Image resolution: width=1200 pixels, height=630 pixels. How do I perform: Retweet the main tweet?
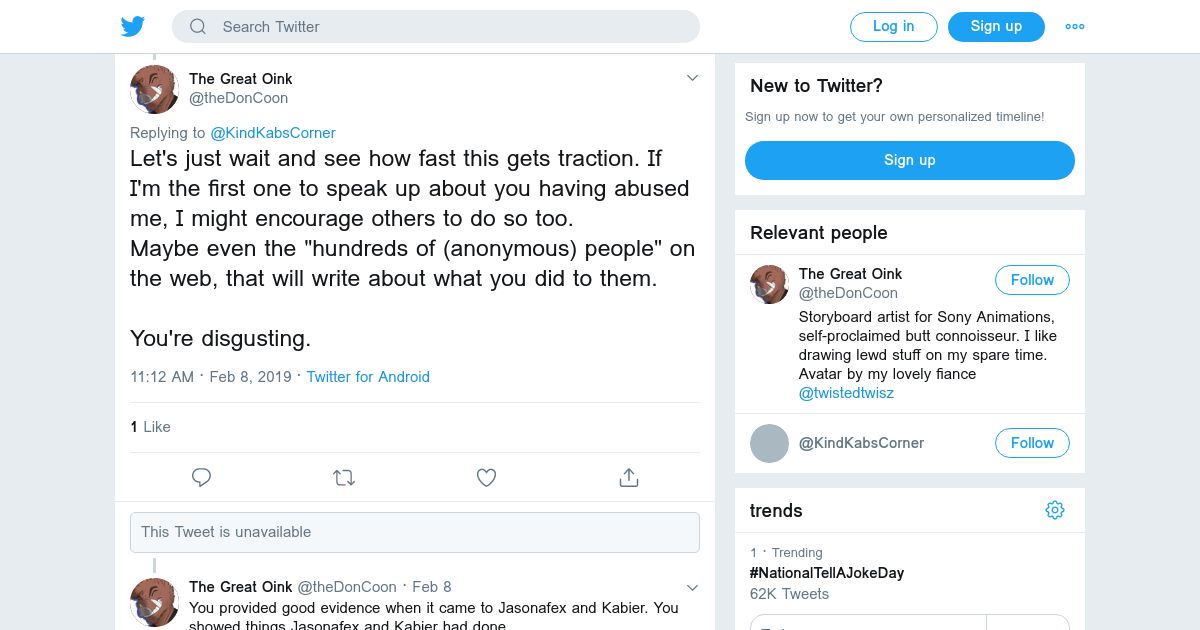[x=344, y=478]
